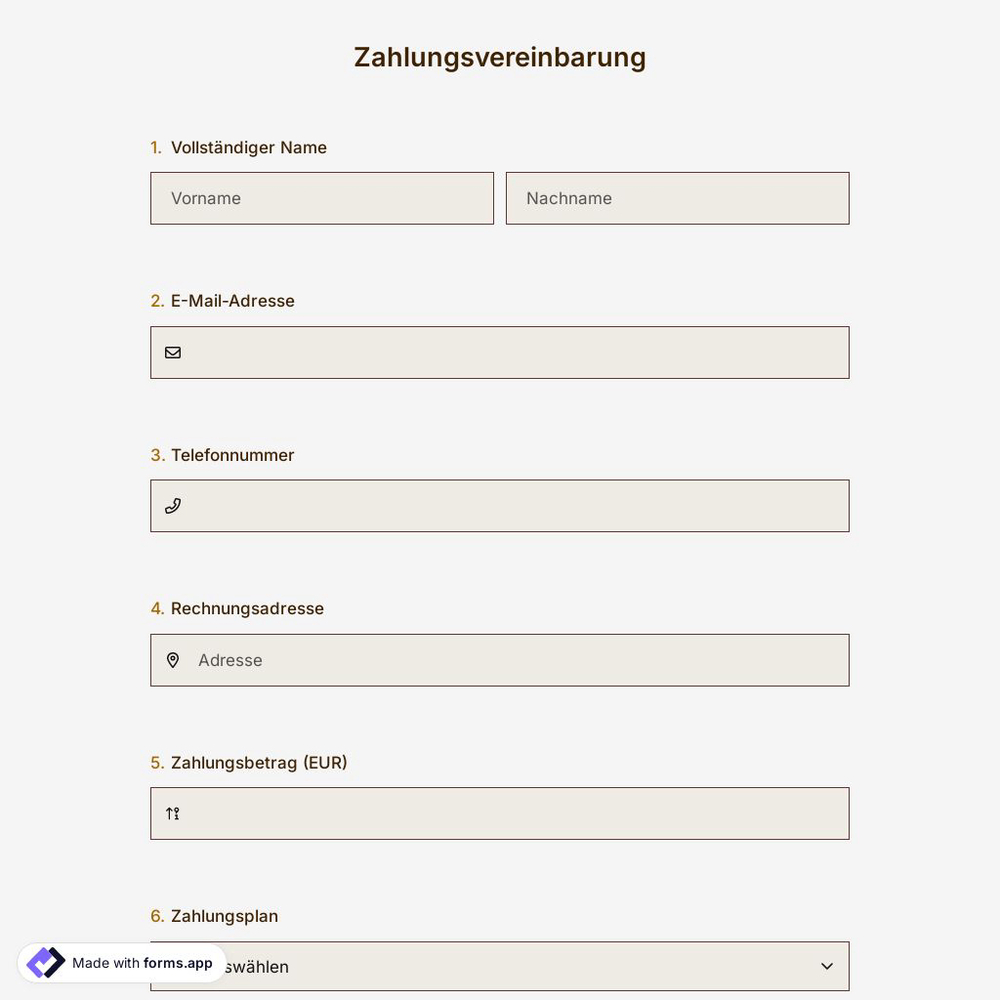
Task: Click the Vollständiger Name question label
Action: coord(249,147)
